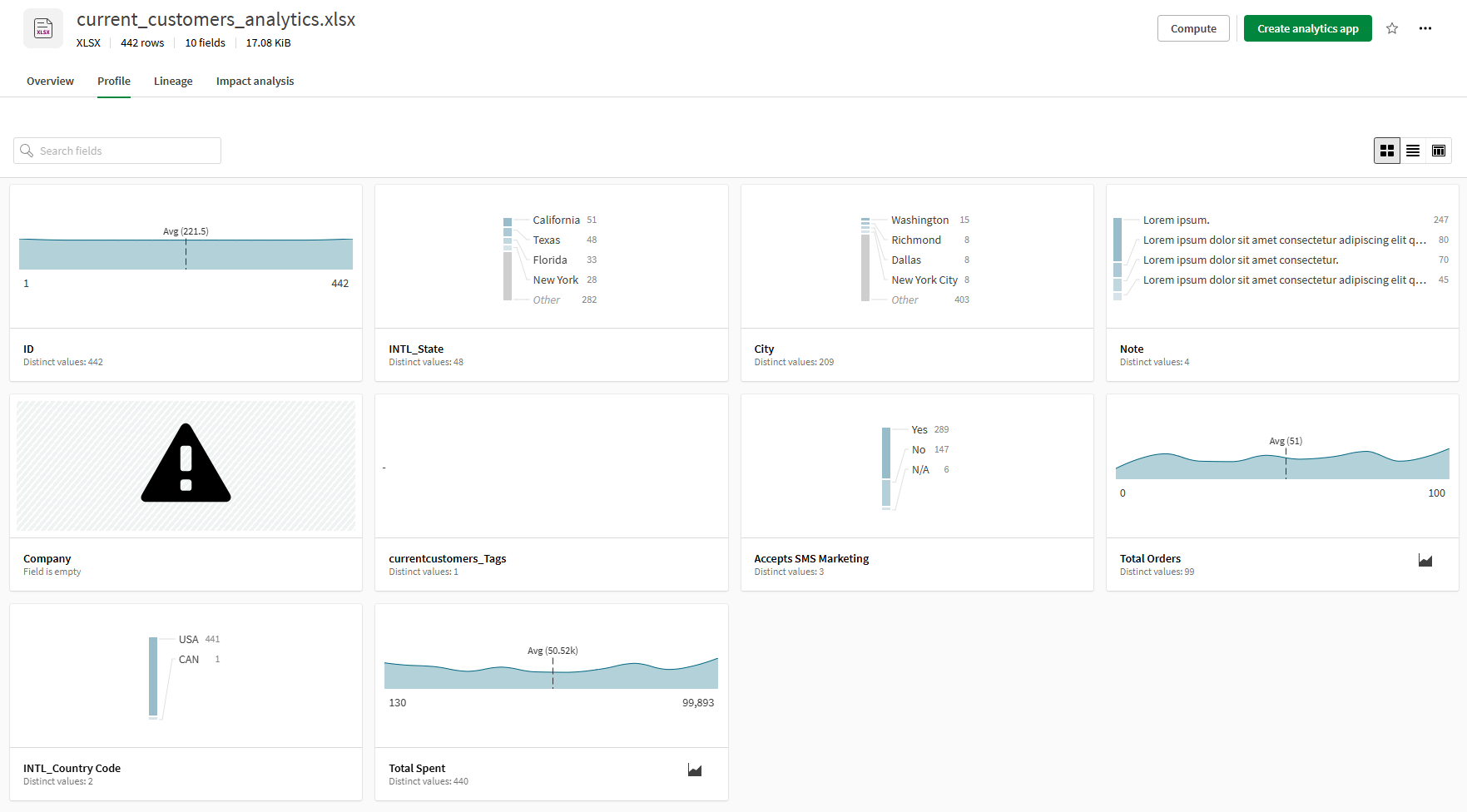Switch to the Lineage tab
The image size is (1467, 812).
(x=172, y=81)
